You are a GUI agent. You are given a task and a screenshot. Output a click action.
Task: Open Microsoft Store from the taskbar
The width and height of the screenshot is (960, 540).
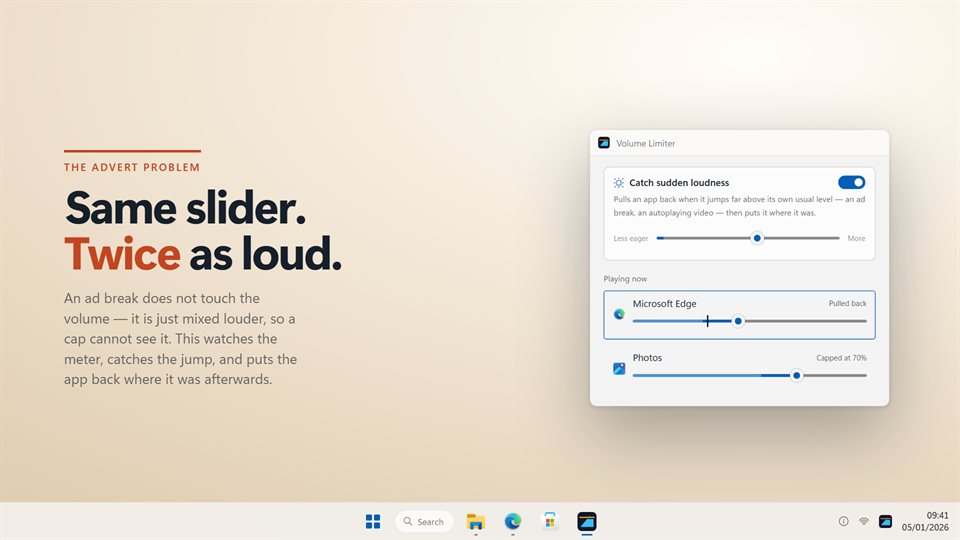[550, 522]
